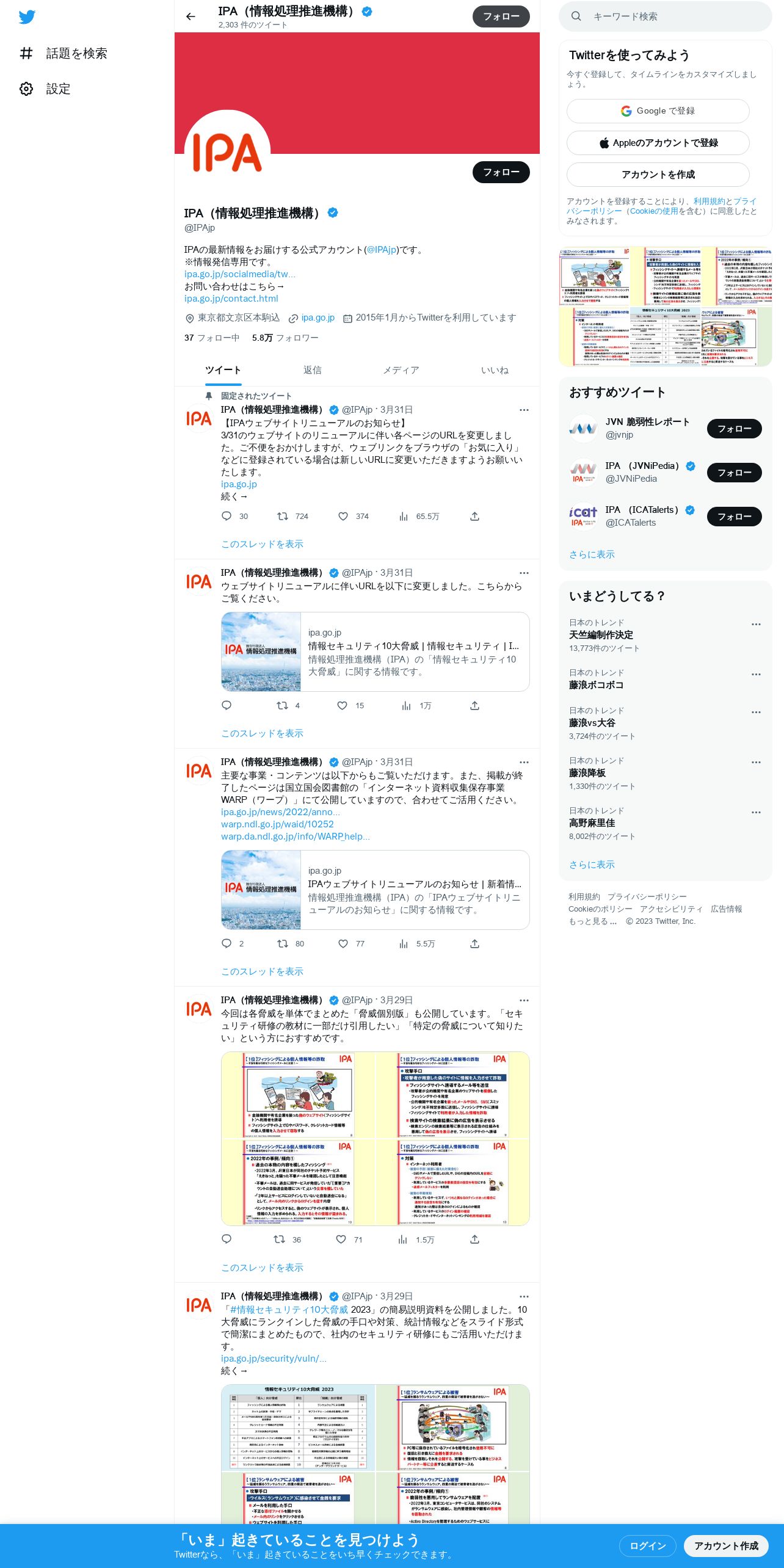
Task: Open もっと見る footer menu
Action: point(593,921)
